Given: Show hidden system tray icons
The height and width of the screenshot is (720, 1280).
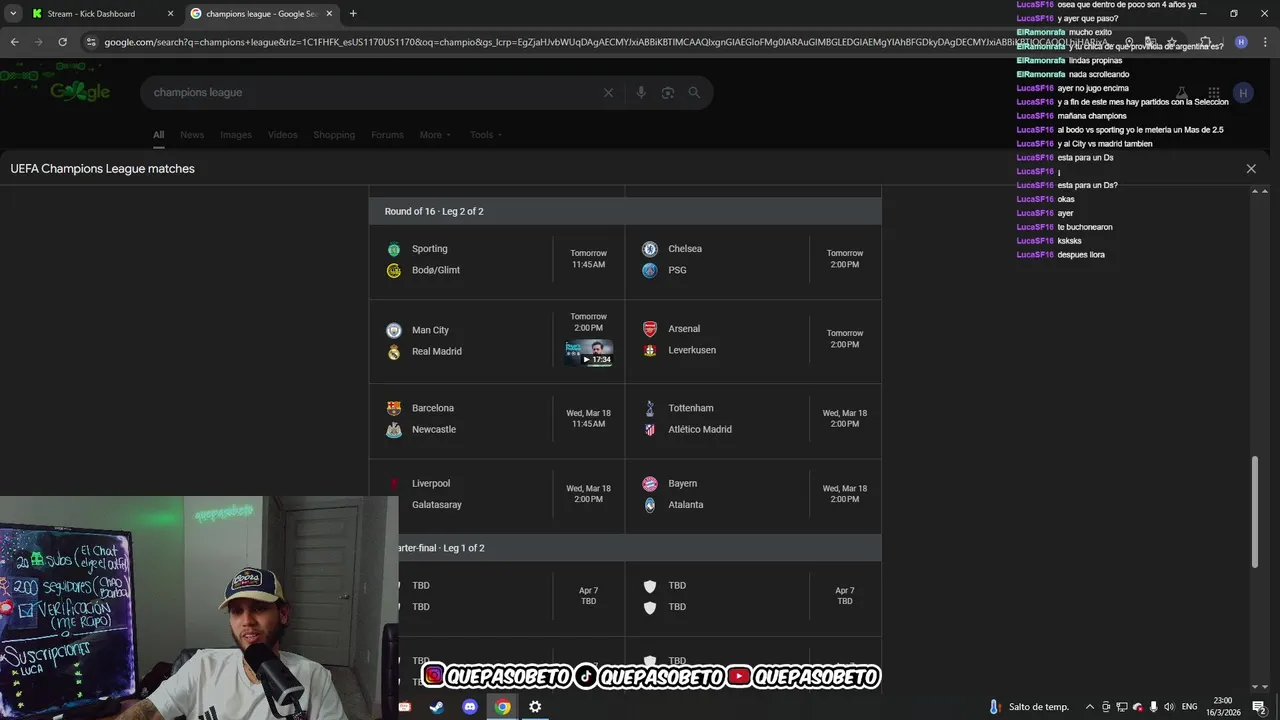Looking at the screenshot, I should coord(1090,707).
